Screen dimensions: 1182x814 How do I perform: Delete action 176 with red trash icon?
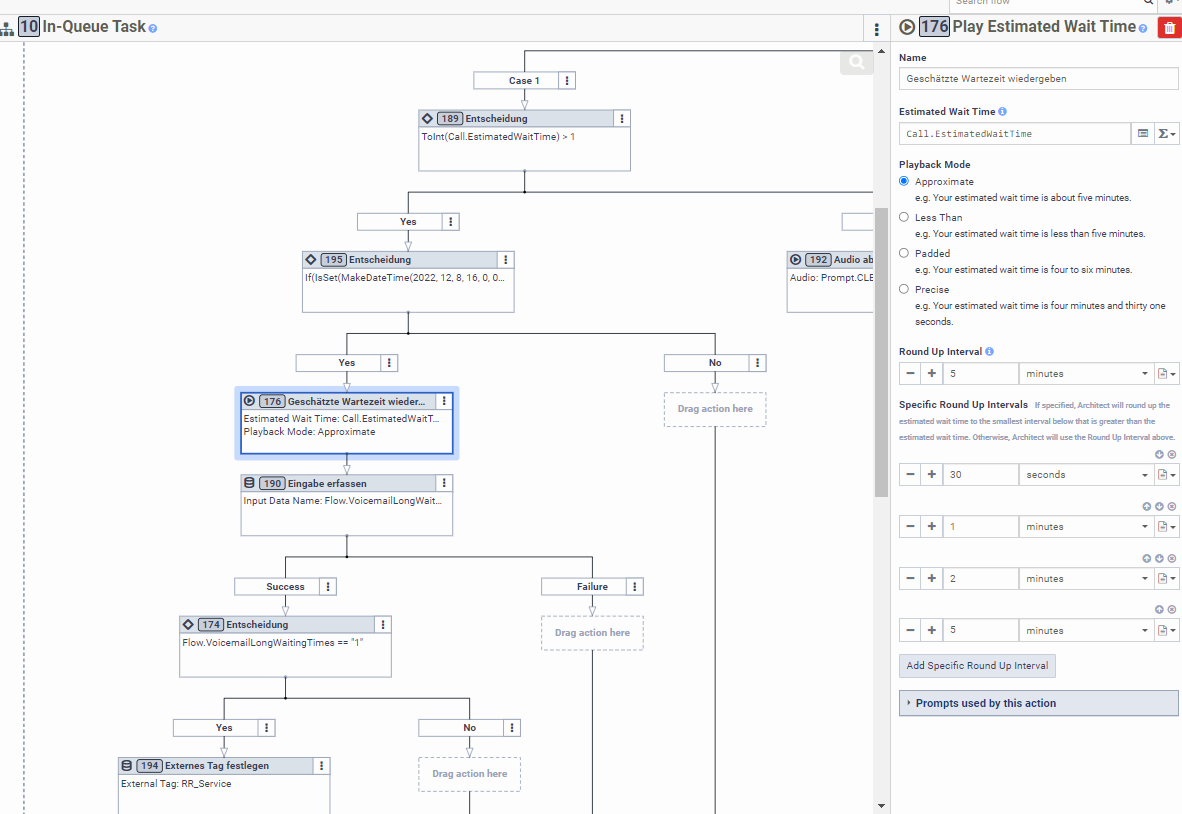[x=1169, y=28]
